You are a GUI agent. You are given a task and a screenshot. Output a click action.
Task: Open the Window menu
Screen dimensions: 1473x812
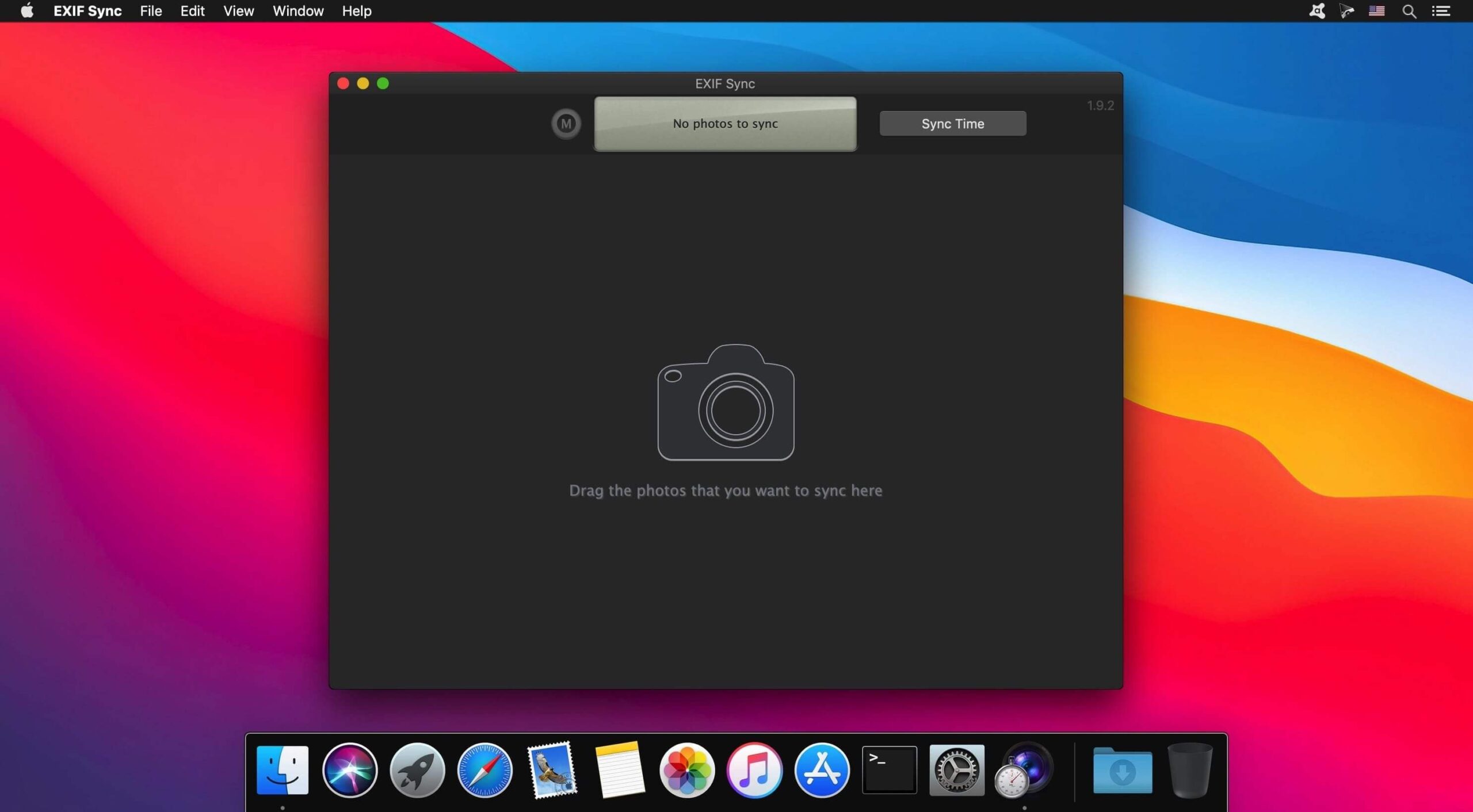click(x=297, y=11)
